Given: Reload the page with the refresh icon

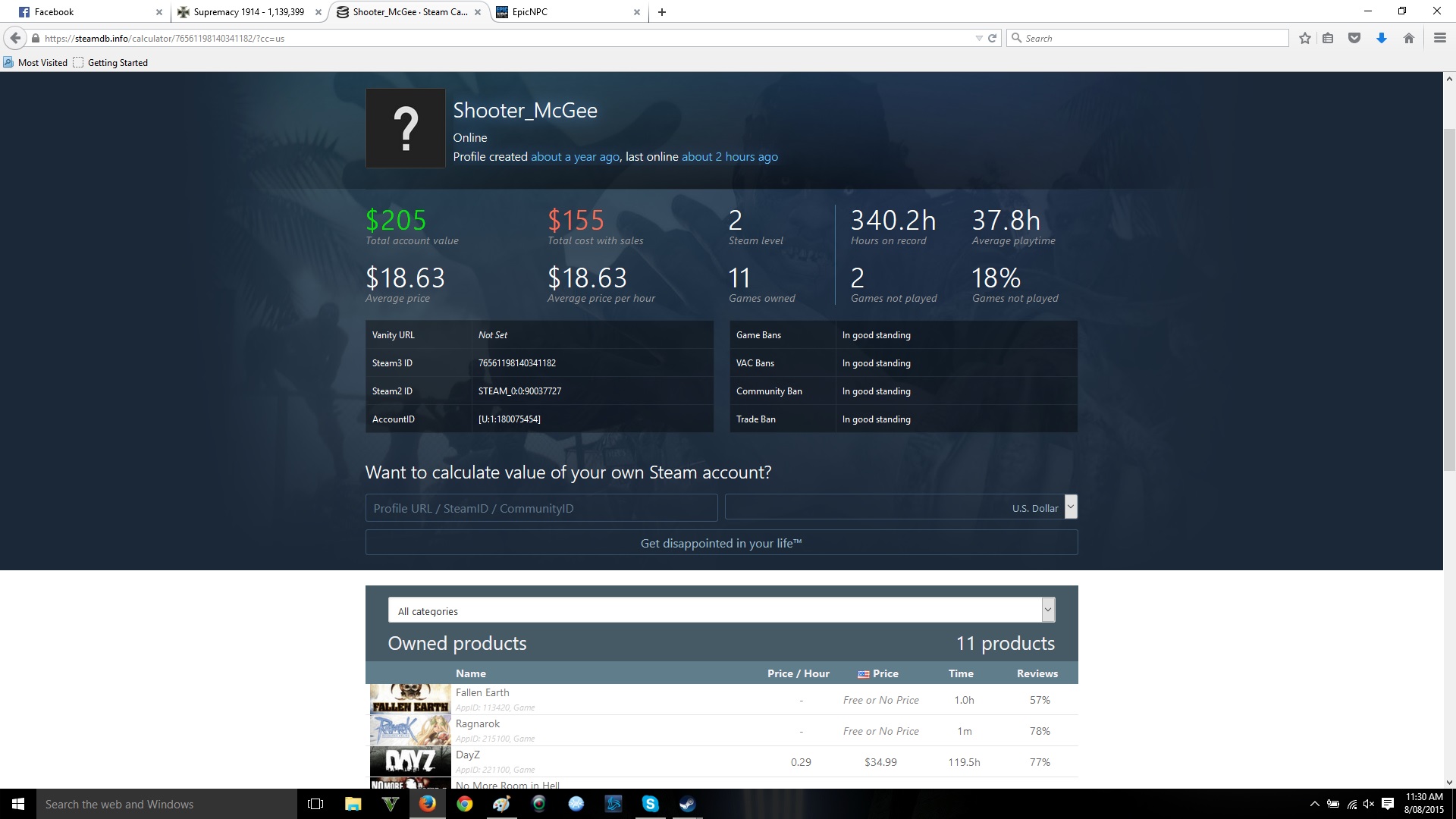Looking at the screenshot, I should tap(992, 38).
